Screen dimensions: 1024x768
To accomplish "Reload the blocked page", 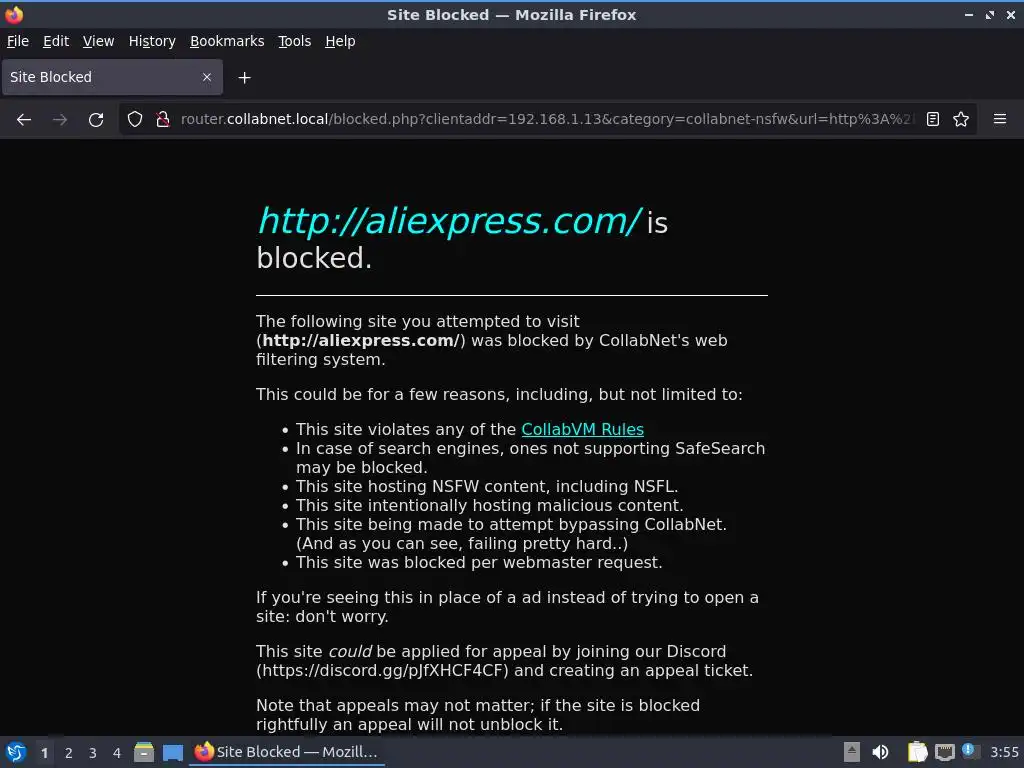I will coord(96,120).
